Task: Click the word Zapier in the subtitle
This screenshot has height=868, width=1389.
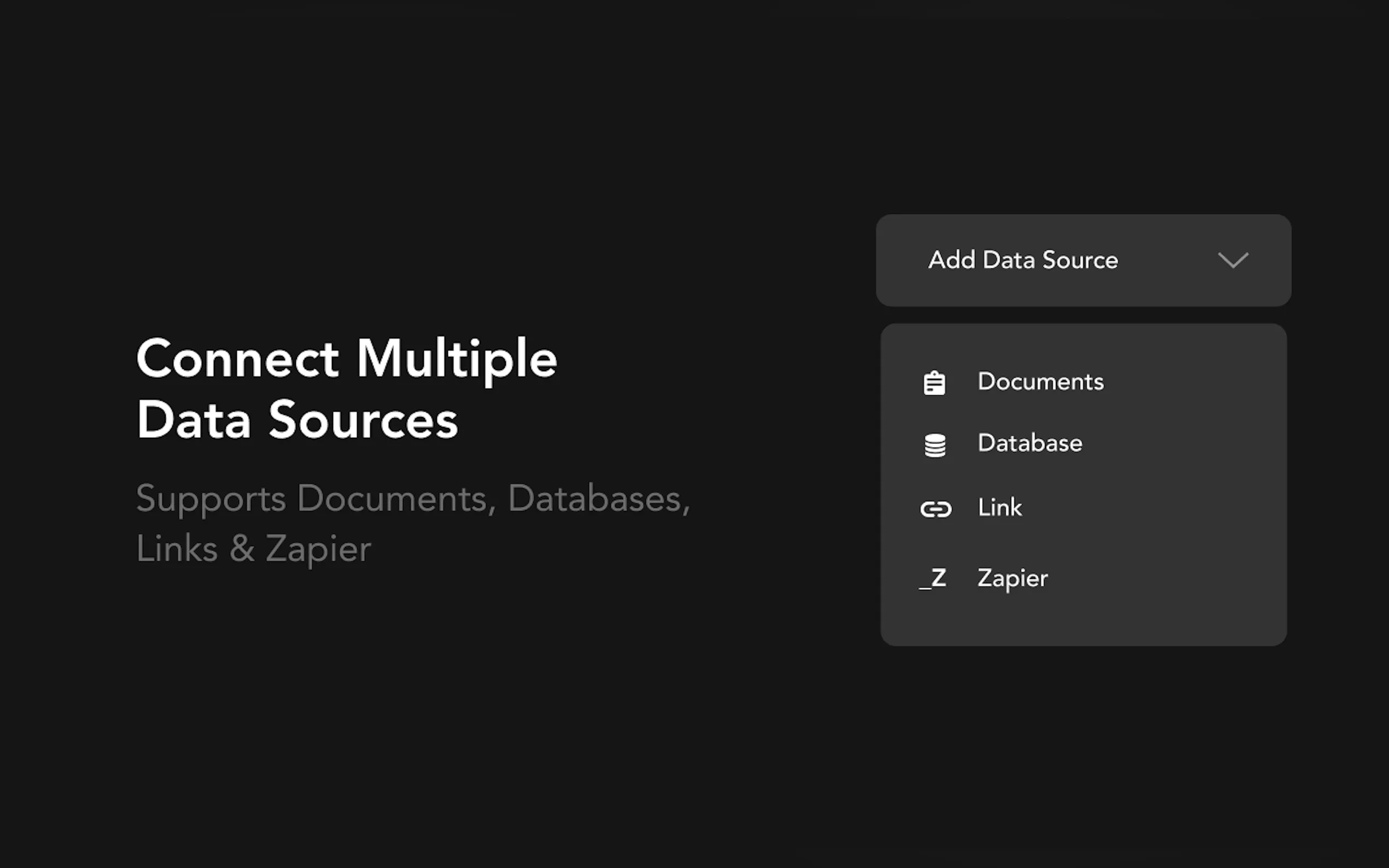Action: pyautogui.click(x=318, y=548)
